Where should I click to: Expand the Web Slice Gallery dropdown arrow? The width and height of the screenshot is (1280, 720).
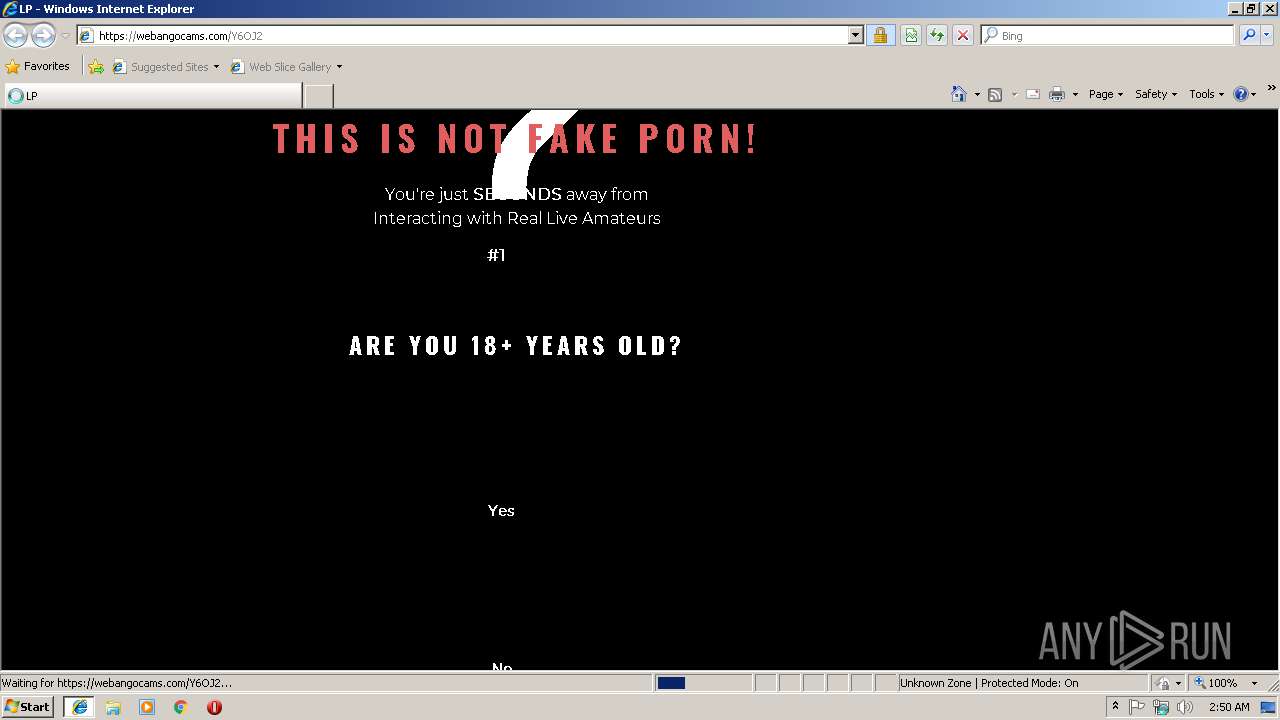pyautogui.click(x=339, y=67)
